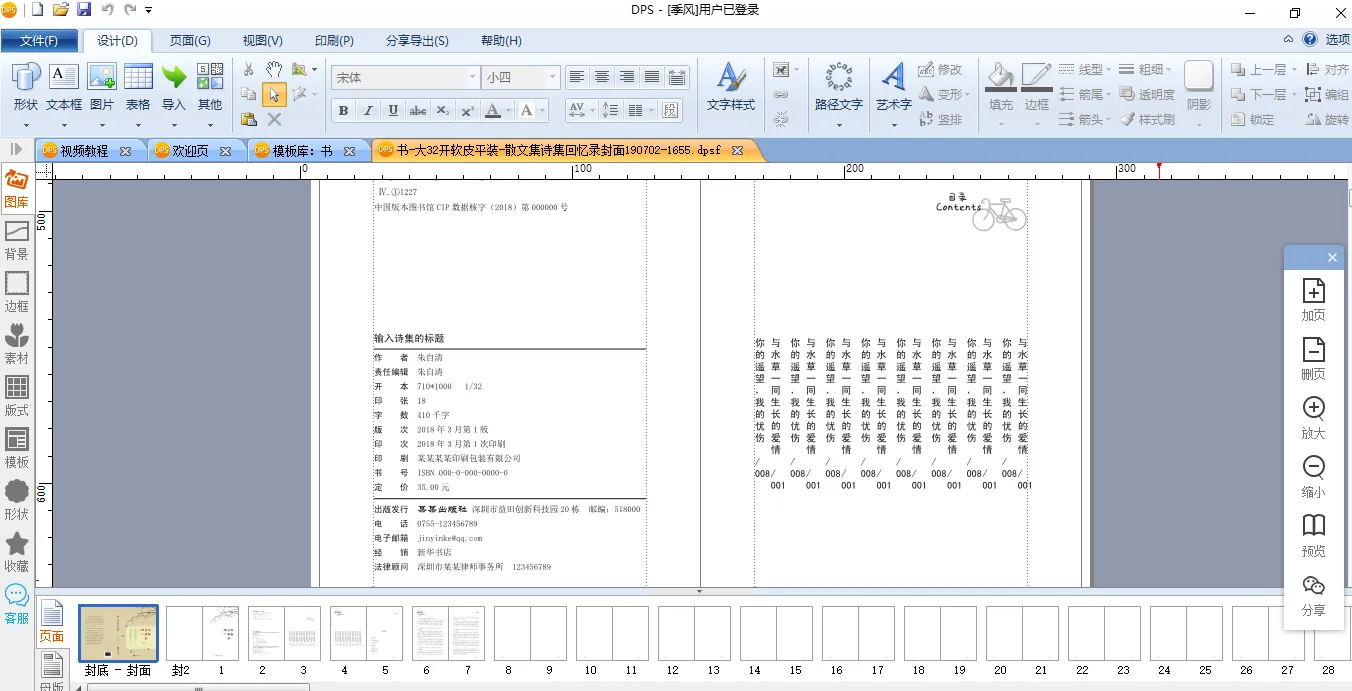Open 预览 preview from the floating panel

point(1313,535)
